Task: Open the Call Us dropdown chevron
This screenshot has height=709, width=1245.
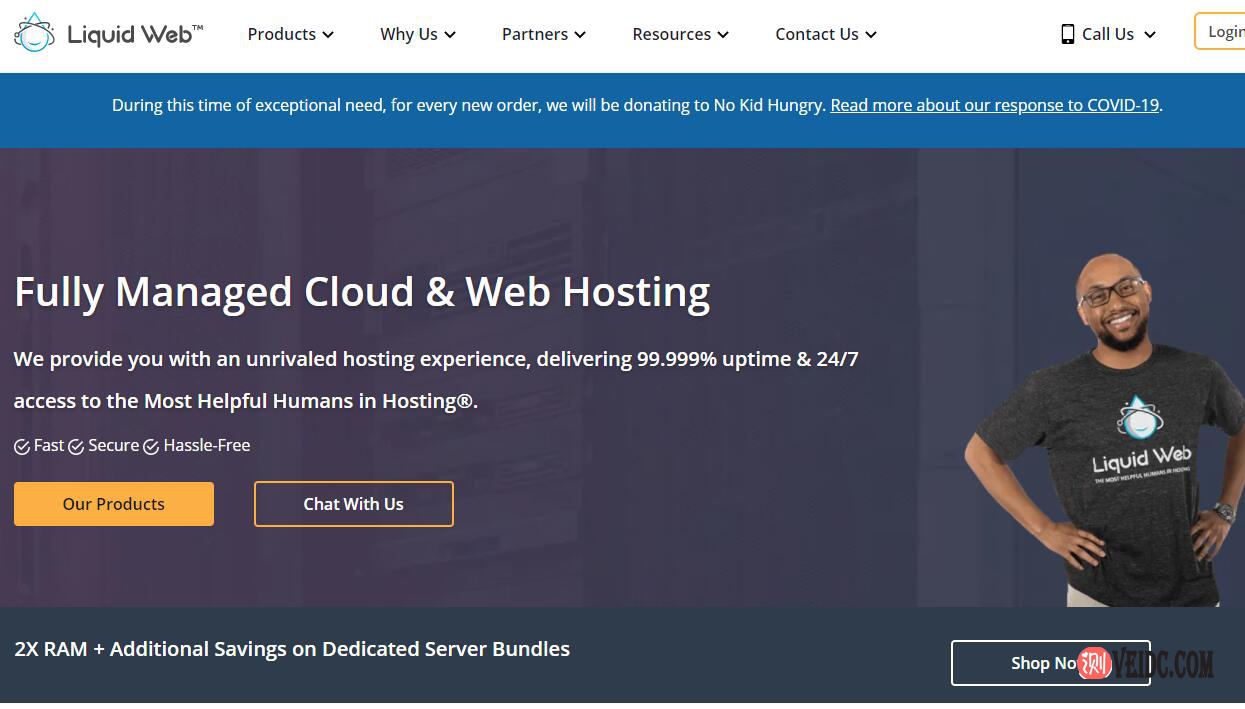Action: point(1150,33)
